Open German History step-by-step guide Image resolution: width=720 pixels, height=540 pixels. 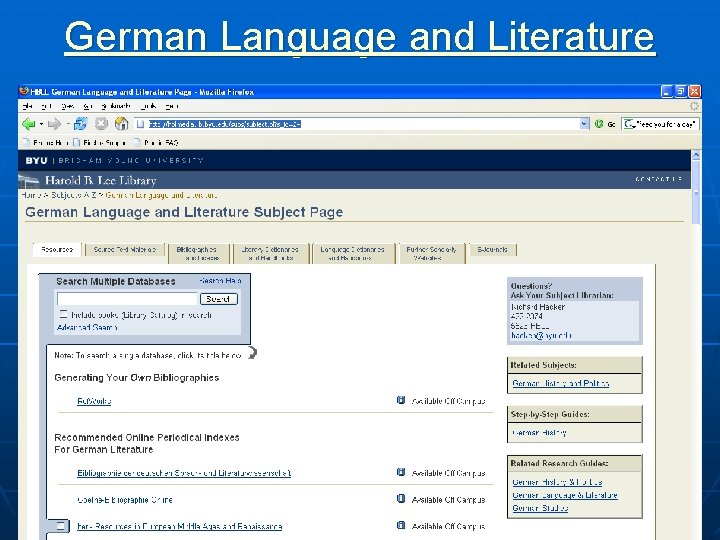point(539,433)
